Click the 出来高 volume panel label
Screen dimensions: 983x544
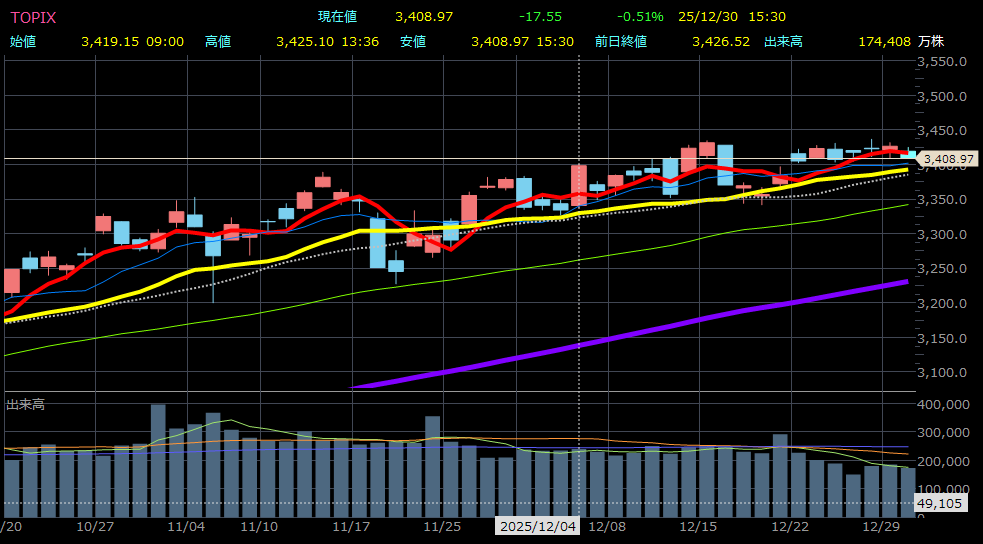[x=25, y=404]
